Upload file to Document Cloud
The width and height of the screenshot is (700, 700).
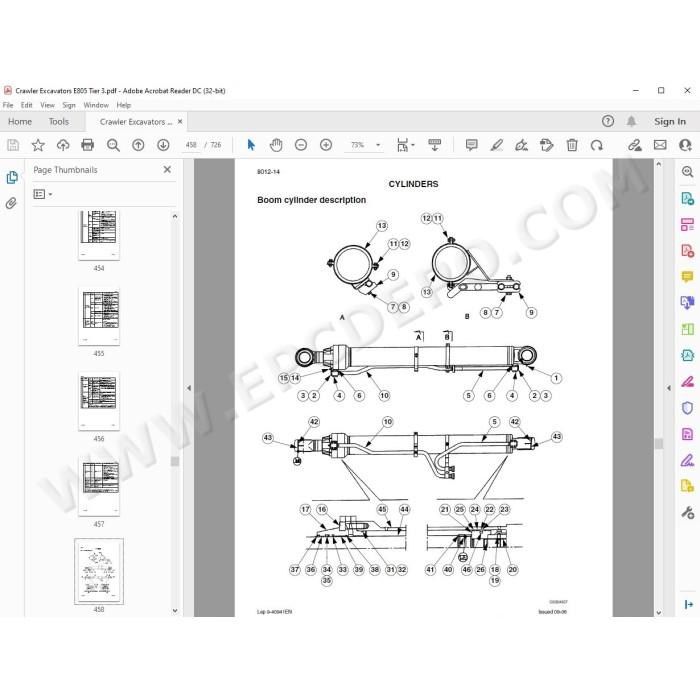point(63,145)
